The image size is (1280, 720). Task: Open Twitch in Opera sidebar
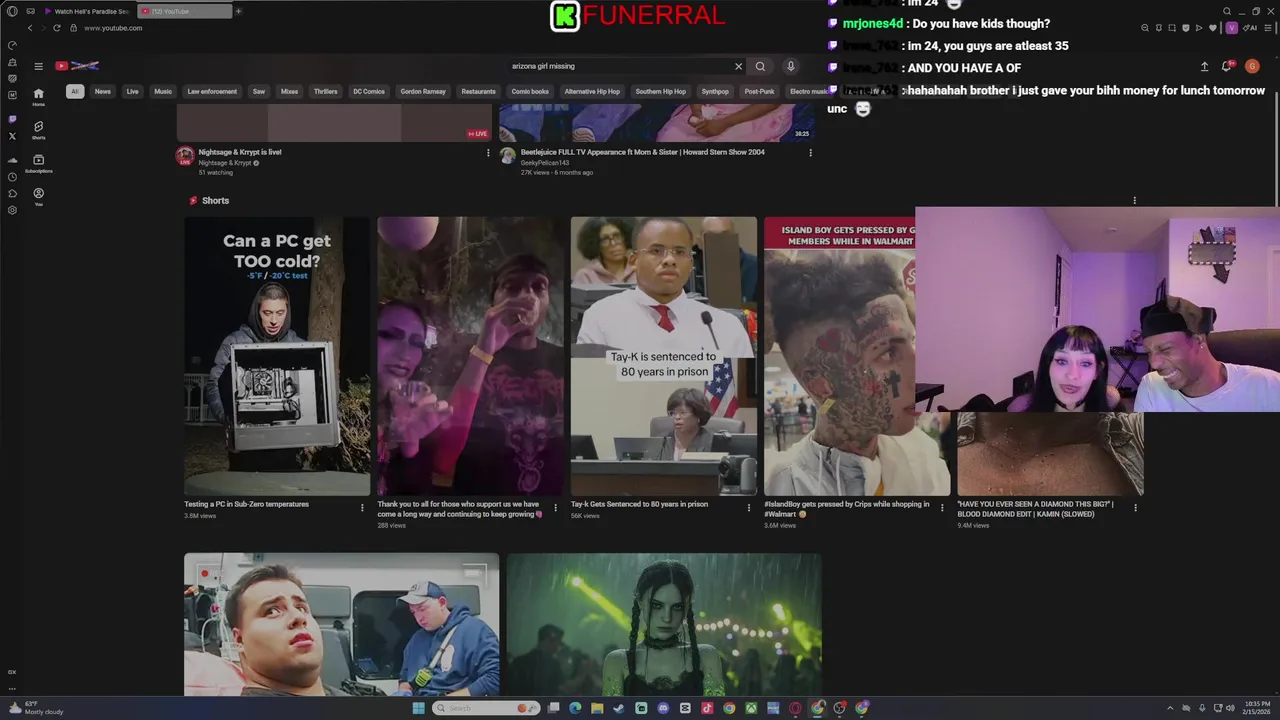point(12,119)
